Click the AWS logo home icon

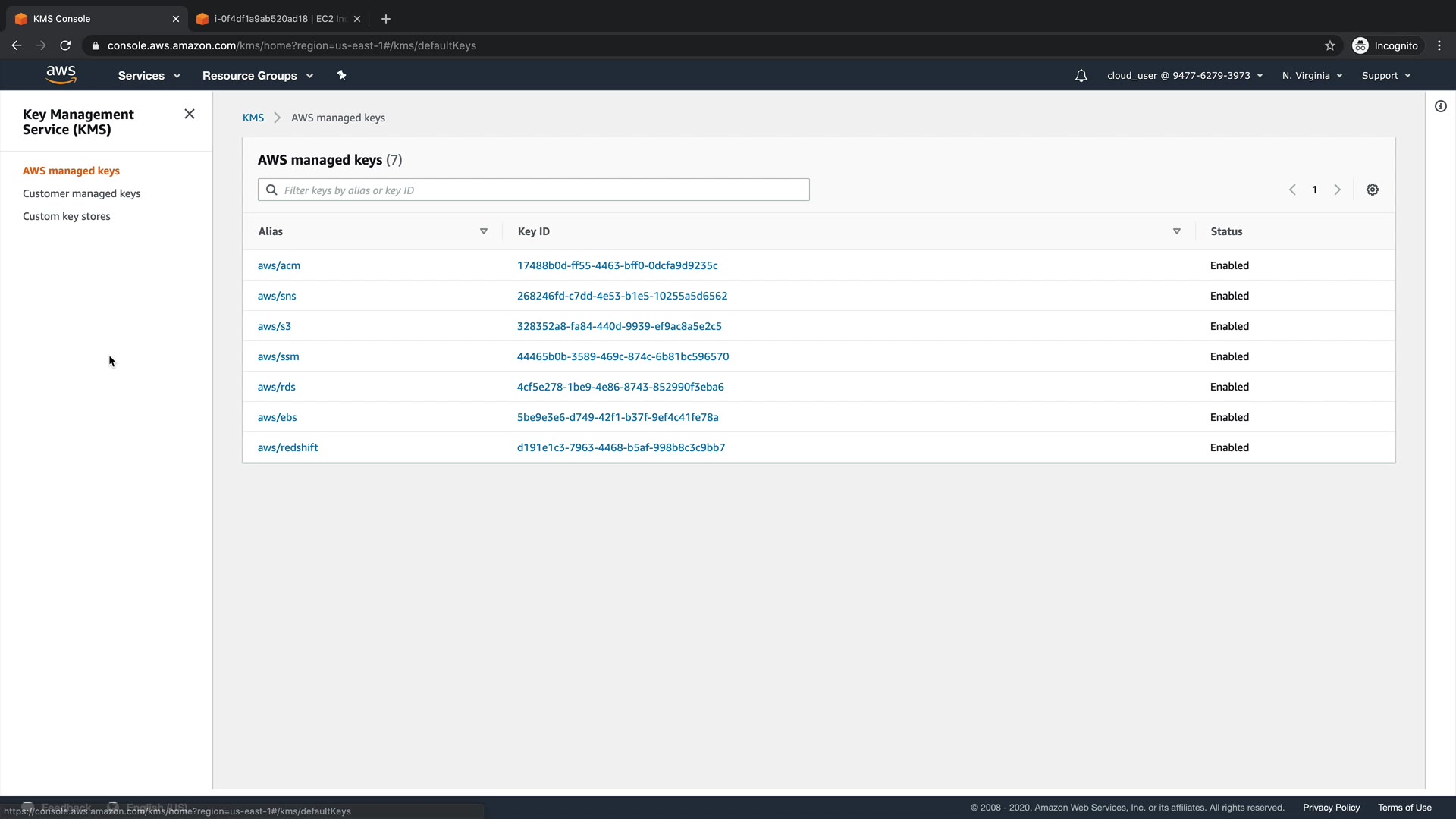pyautogui.click(x=61, y=74)
